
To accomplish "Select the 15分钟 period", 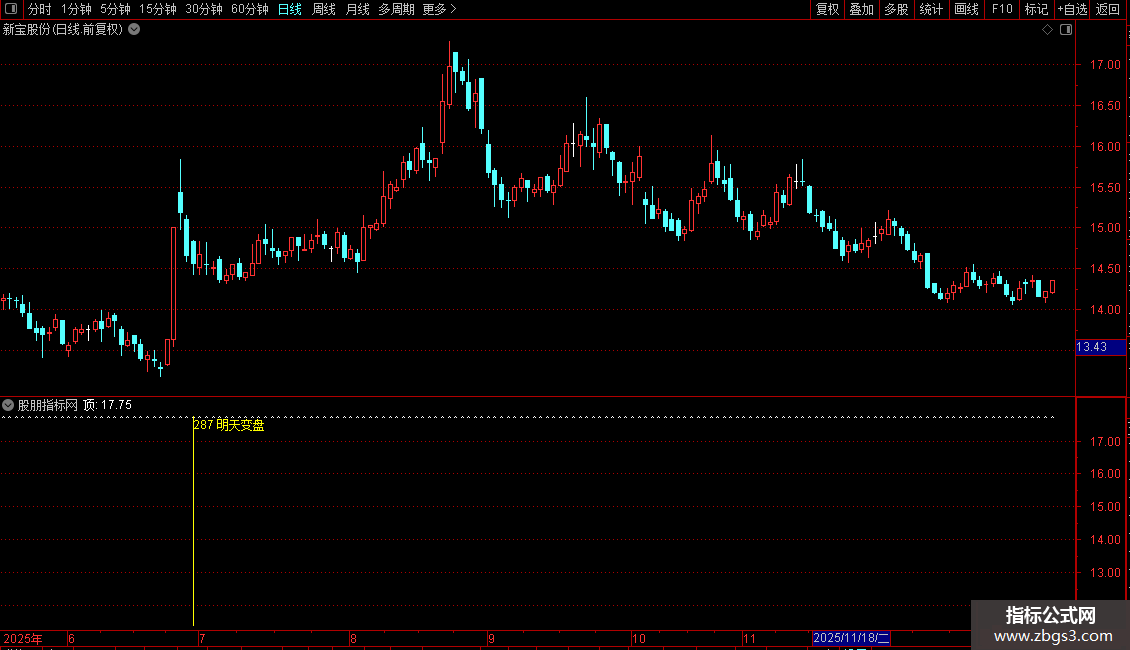I will [x=157, y=9].
